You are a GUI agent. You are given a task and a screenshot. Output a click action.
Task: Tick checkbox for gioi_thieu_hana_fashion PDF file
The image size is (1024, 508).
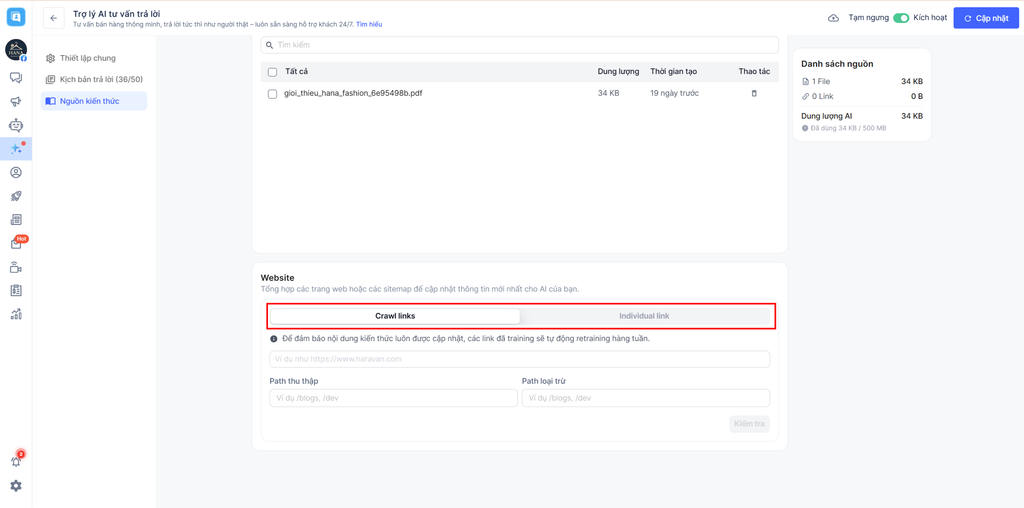272,94
